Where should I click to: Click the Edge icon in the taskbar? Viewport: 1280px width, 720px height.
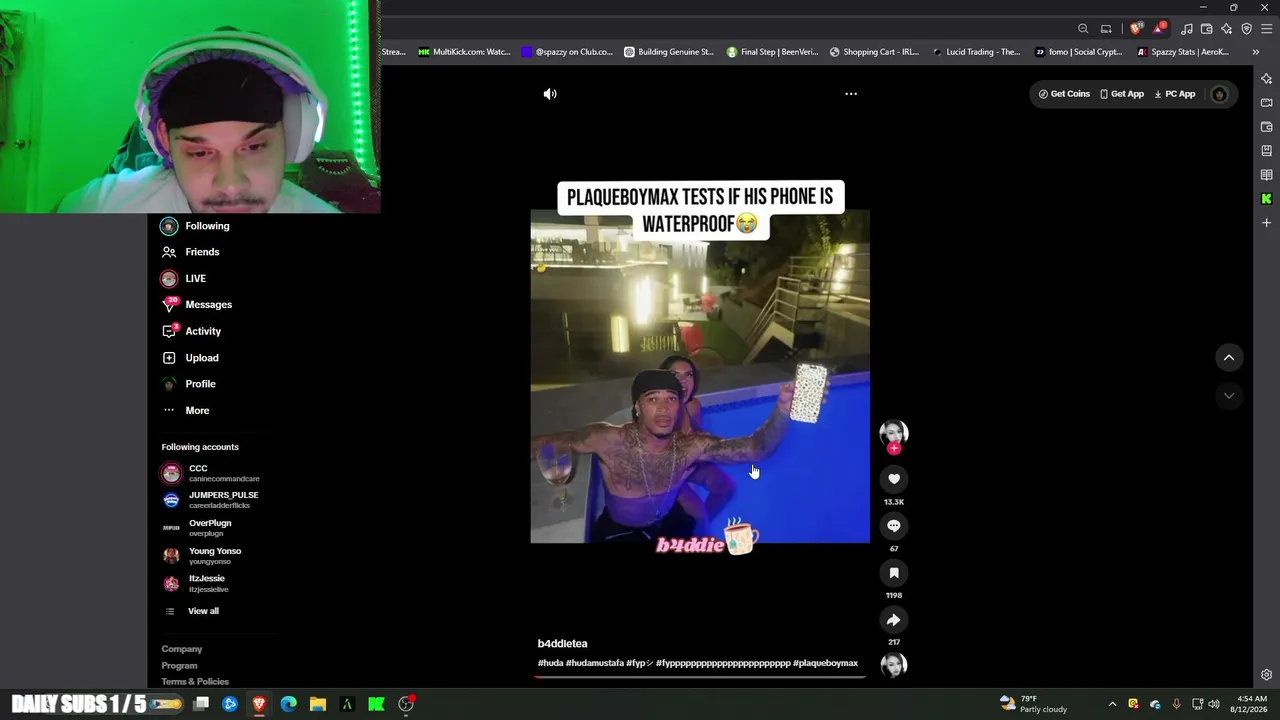pyautogui.click(x=288, y=704)
